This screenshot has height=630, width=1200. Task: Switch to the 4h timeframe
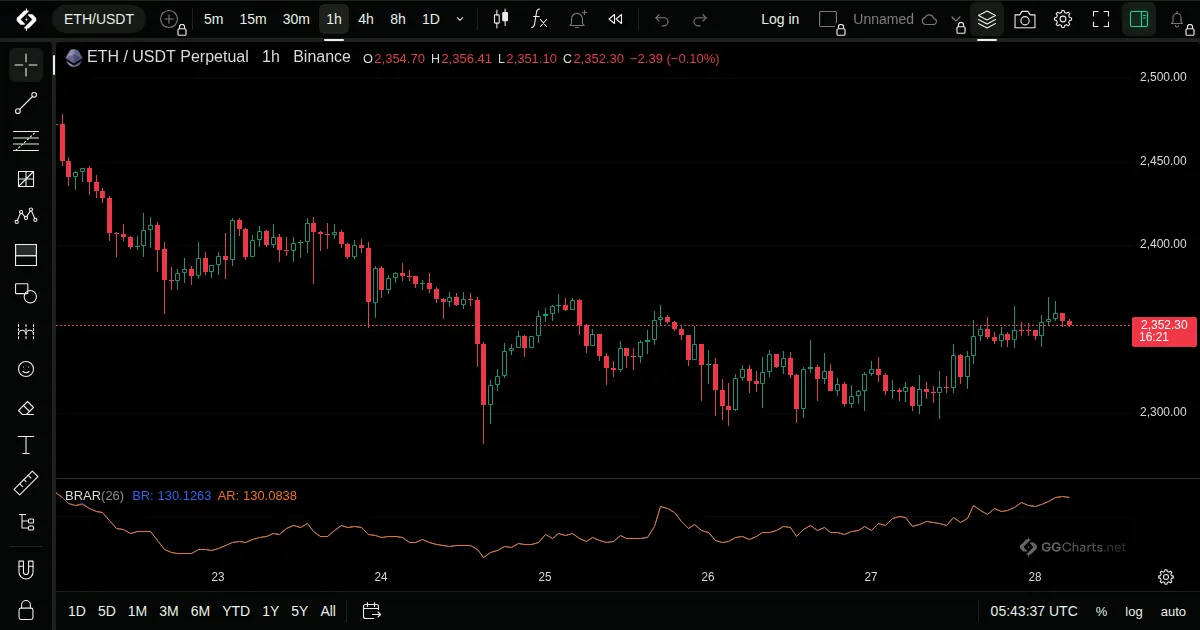pos(366,19)
